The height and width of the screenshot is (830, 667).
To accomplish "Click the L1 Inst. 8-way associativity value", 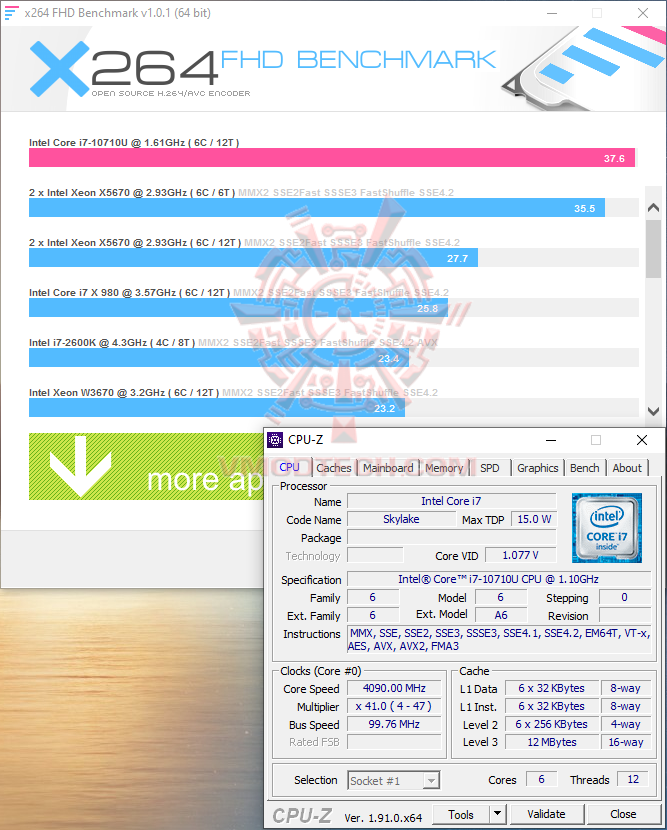I will [625, 706].
